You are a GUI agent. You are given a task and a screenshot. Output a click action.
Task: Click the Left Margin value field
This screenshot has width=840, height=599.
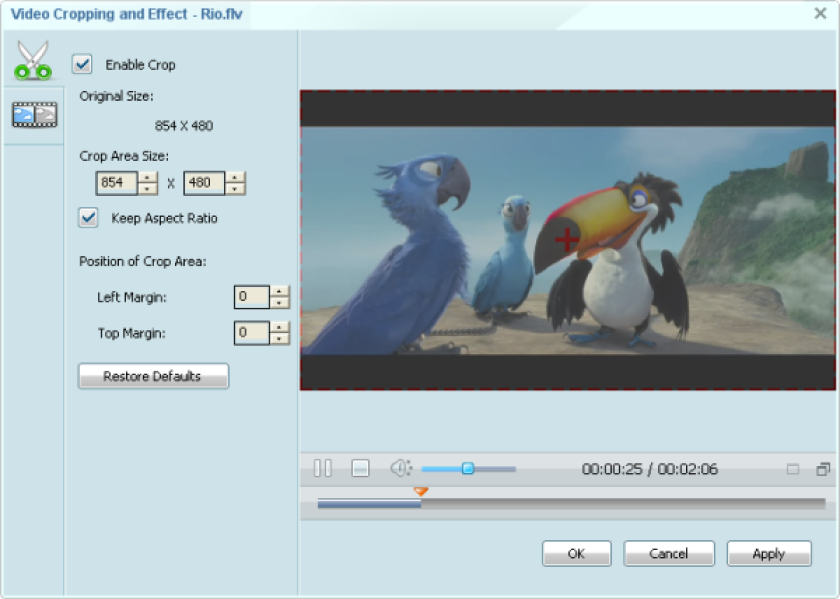(252, 297)
